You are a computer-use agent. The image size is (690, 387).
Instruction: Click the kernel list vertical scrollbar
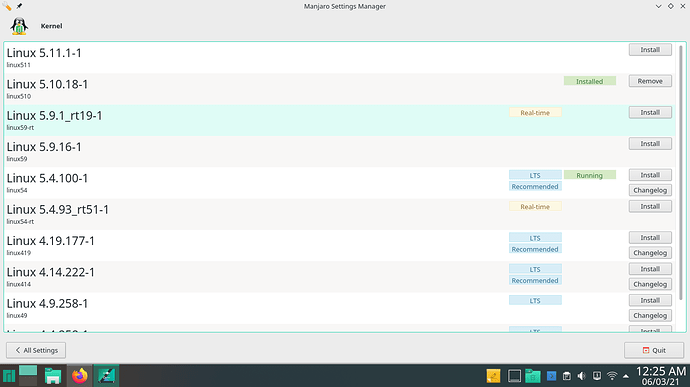coord(681,173)
